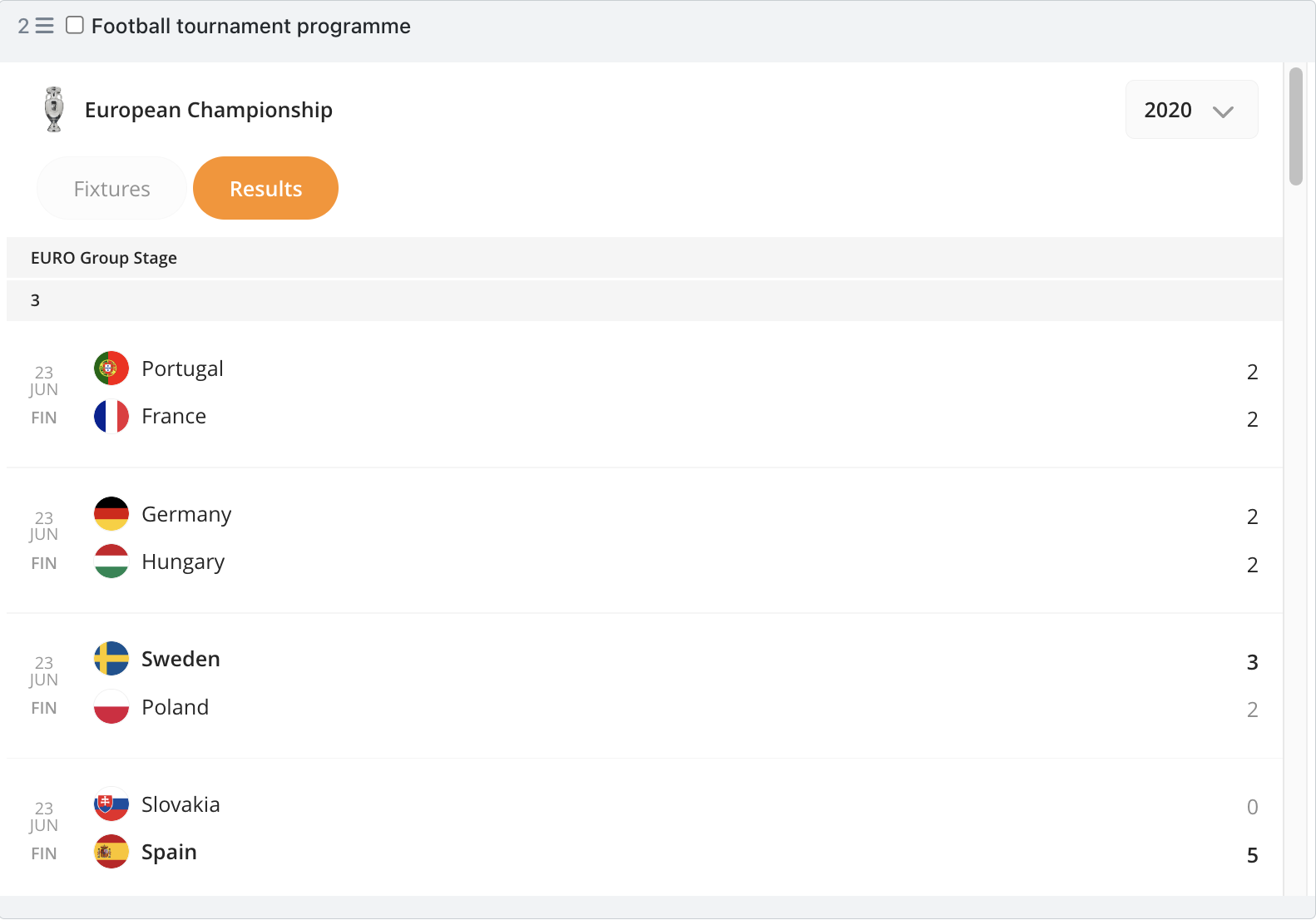Click the Slovakia flag icon
This screenshot has width=1316, height=920.
[x=111, y=804]
